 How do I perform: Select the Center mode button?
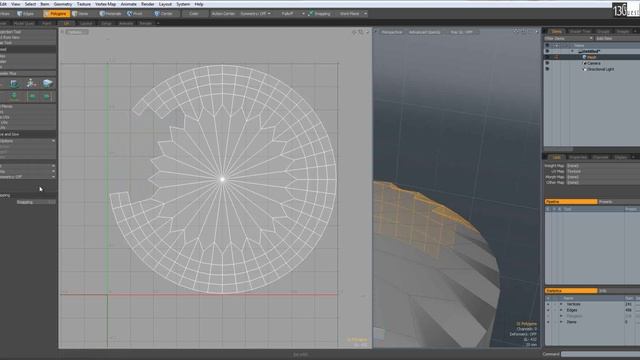click(164, 14)
